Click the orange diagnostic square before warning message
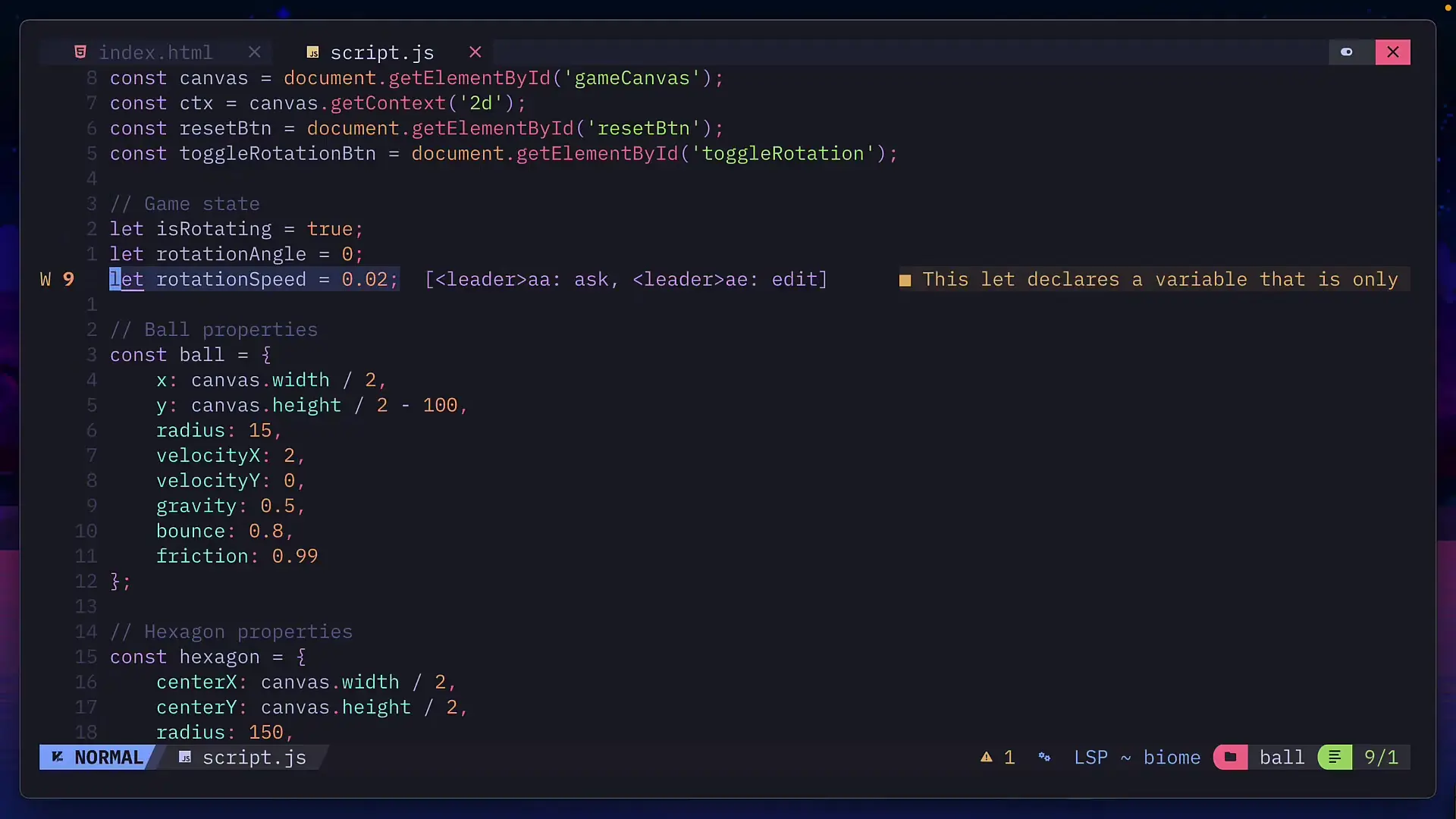This screenshot has height=819, width=1456. 905,281
